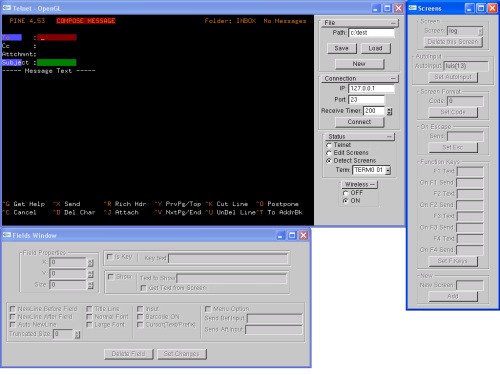The width and height of the screenshot is (500, 375).
Task: Click the Delete Field button
Action: 129,354
